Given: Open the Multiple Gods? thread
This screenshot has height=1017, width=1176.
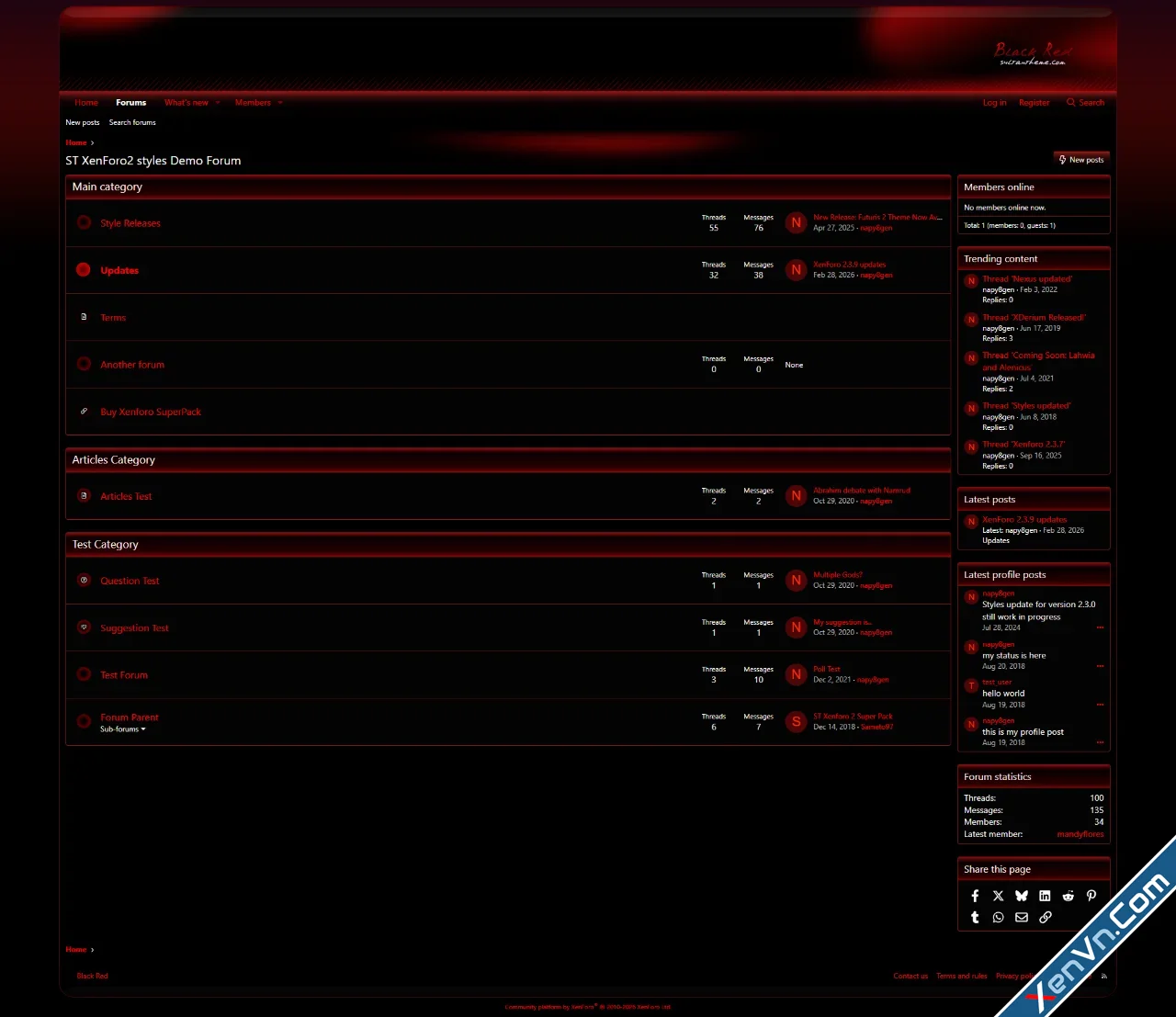Looking at the screenshot, I should tap(837, 574).
